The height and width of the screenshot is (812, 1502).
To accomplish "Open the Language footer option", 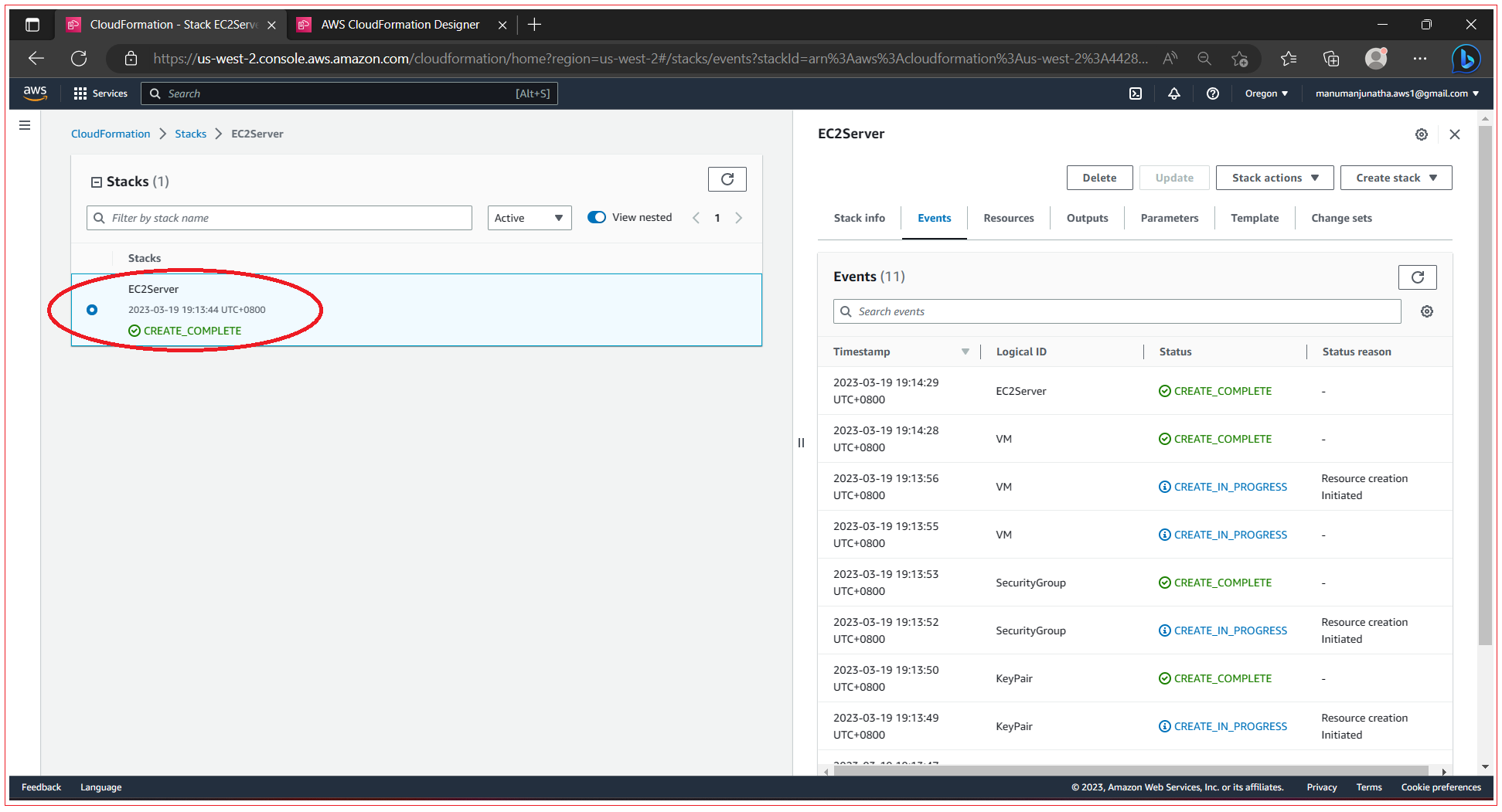I will (100, 787).
